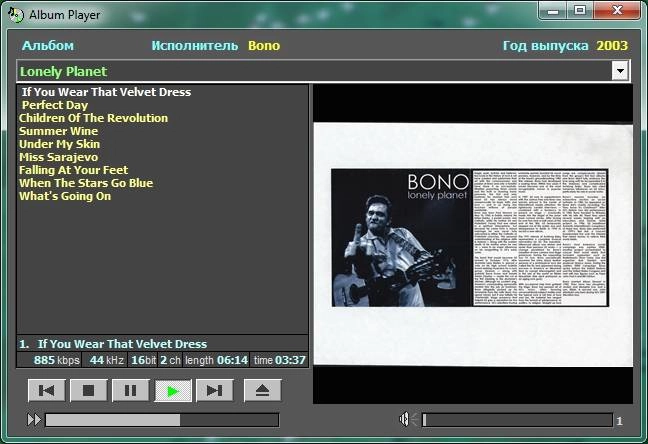Click the artist name Bono
648x444 pixels.
click(x=264, y=45)
